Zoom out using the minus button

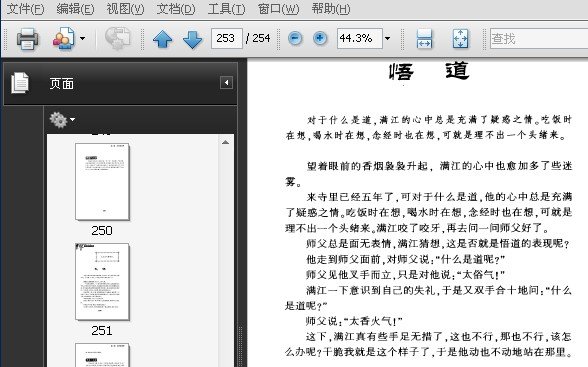pos(295,38)
